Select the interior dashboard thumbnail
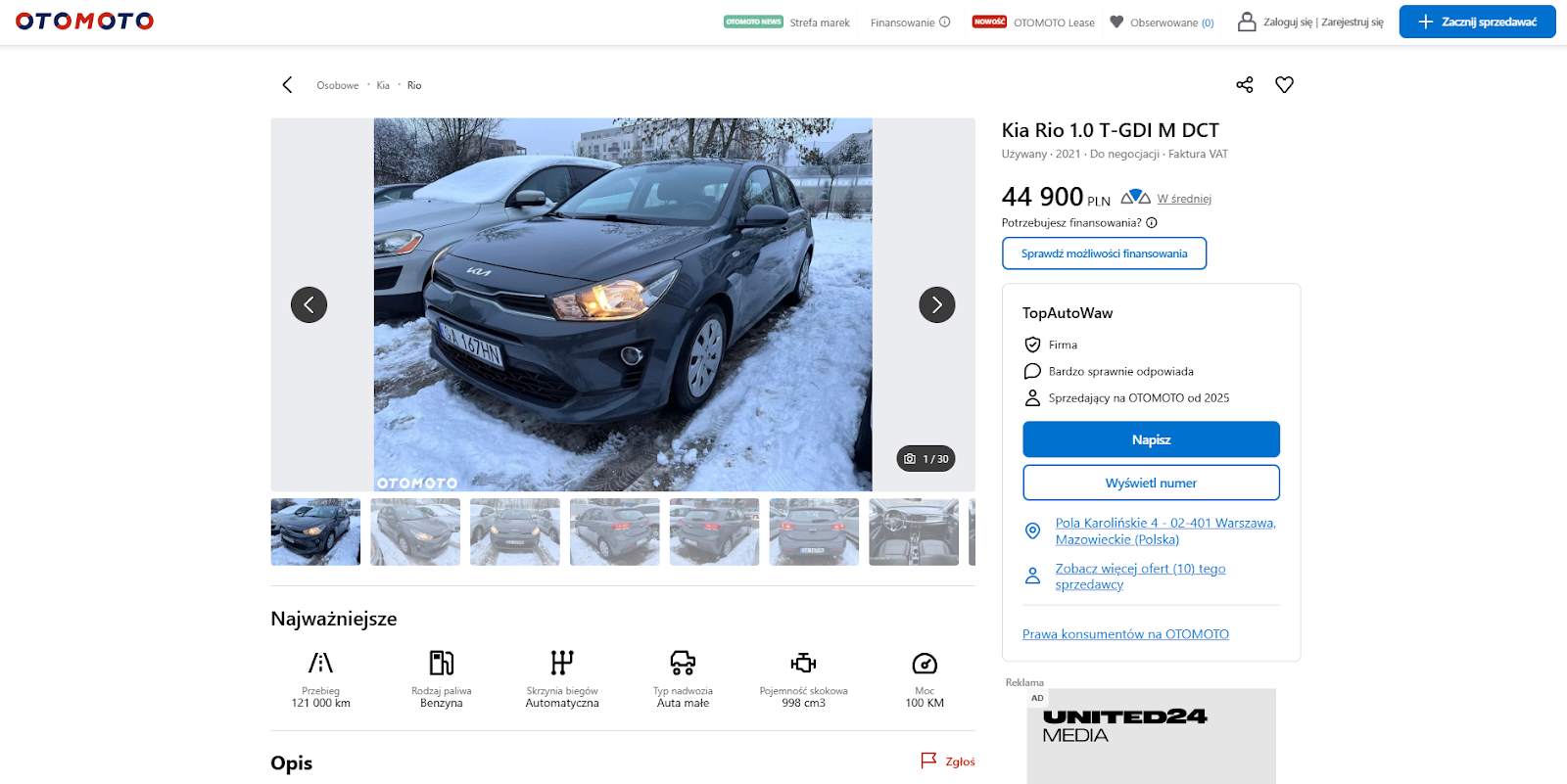Screen dimensions: 1567x784 click(914, 531)
